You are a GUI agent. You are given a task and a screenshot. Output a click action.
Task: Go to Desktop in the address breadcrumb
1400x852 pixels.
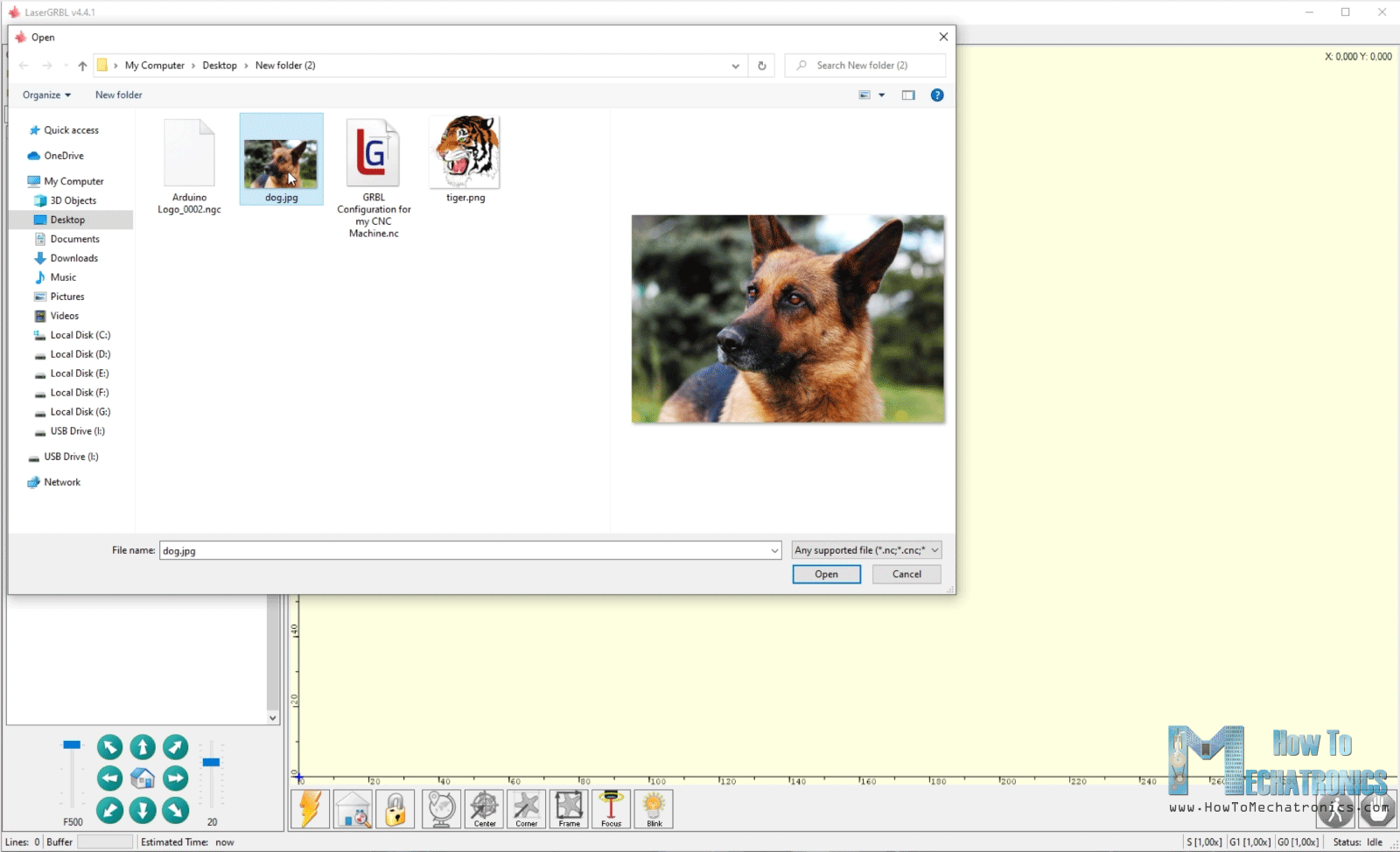[x=220, y=66]
